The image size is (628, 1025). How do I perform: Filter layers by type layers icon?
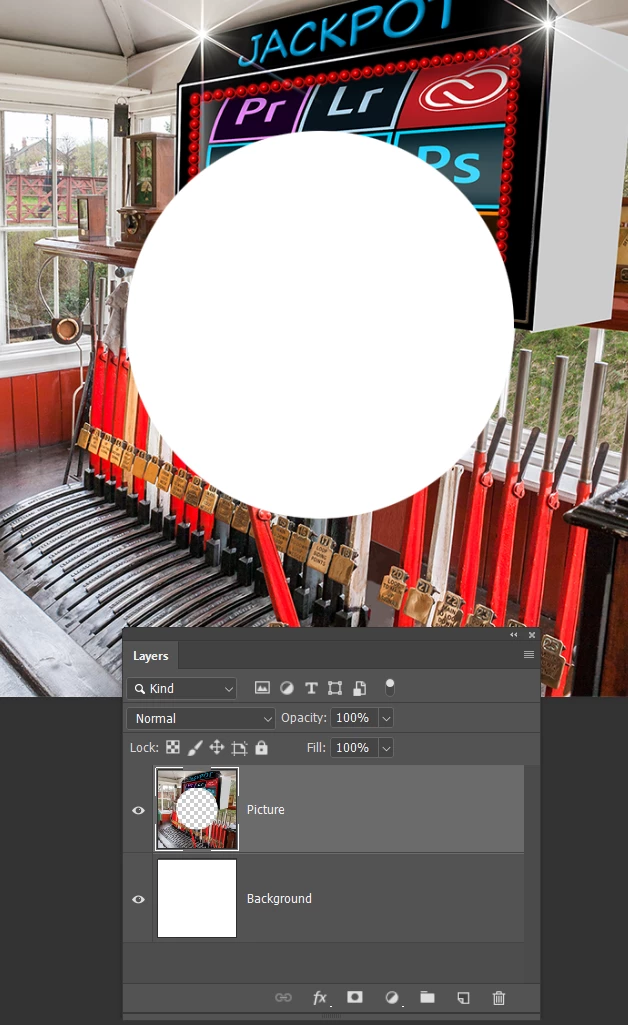pos(311,688)
